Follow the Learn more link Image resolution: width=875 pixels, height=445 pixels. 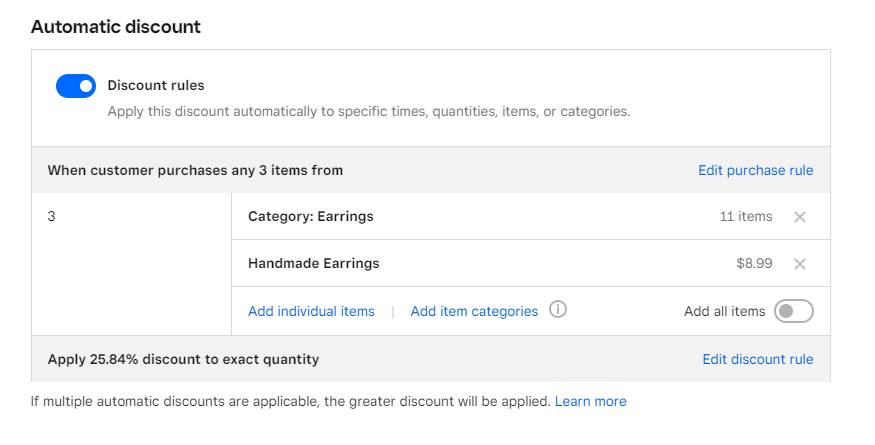[x=590, y=401]
